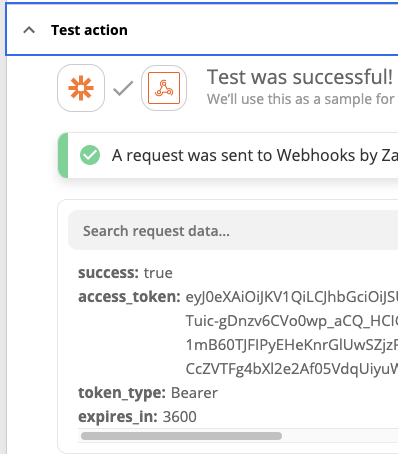Click the We'll use this as sample text
This screenshot has height=454, width=398.
point(301,99)
